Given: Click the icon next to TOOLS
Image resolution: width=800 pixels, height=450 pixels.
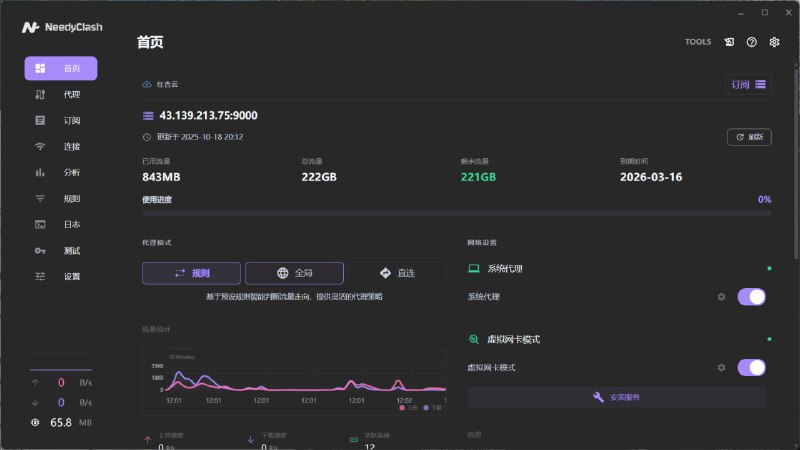Looking at the screenshot, I should point(729,42).
